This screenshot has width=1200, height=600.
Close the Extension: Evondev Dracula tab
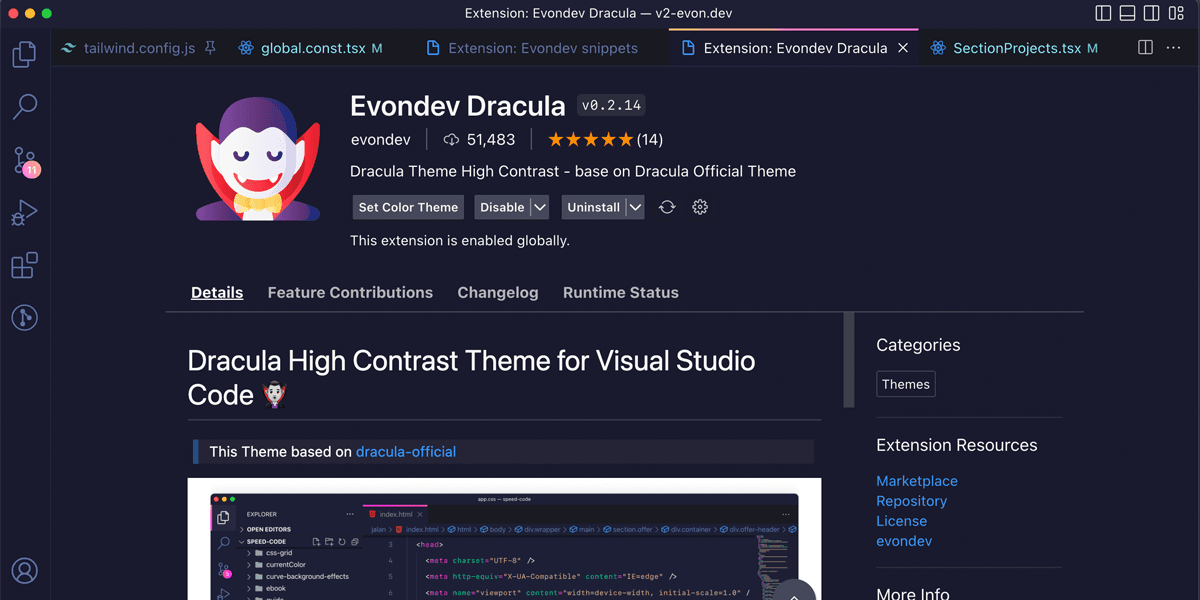(903, 47)
